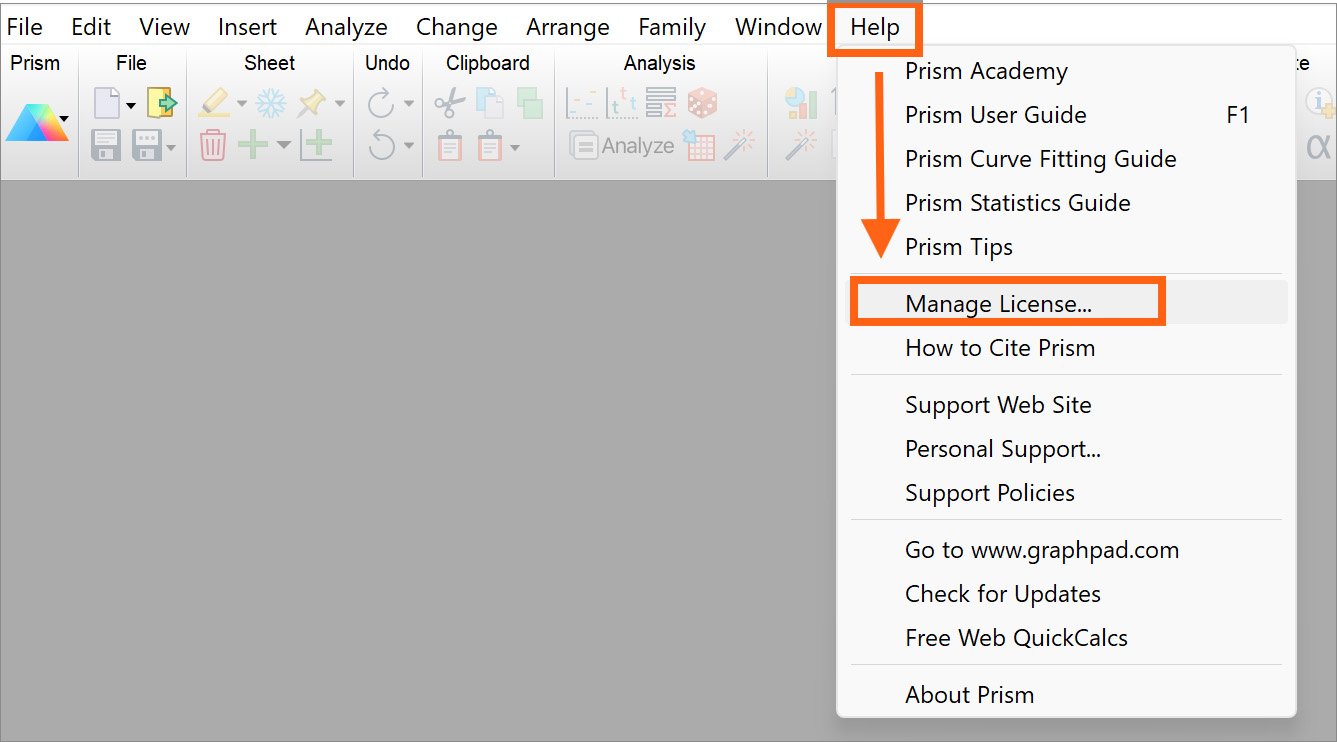Choose Check for Updates menu entry
The image size is (1337, 742).
pos(1002,594)
